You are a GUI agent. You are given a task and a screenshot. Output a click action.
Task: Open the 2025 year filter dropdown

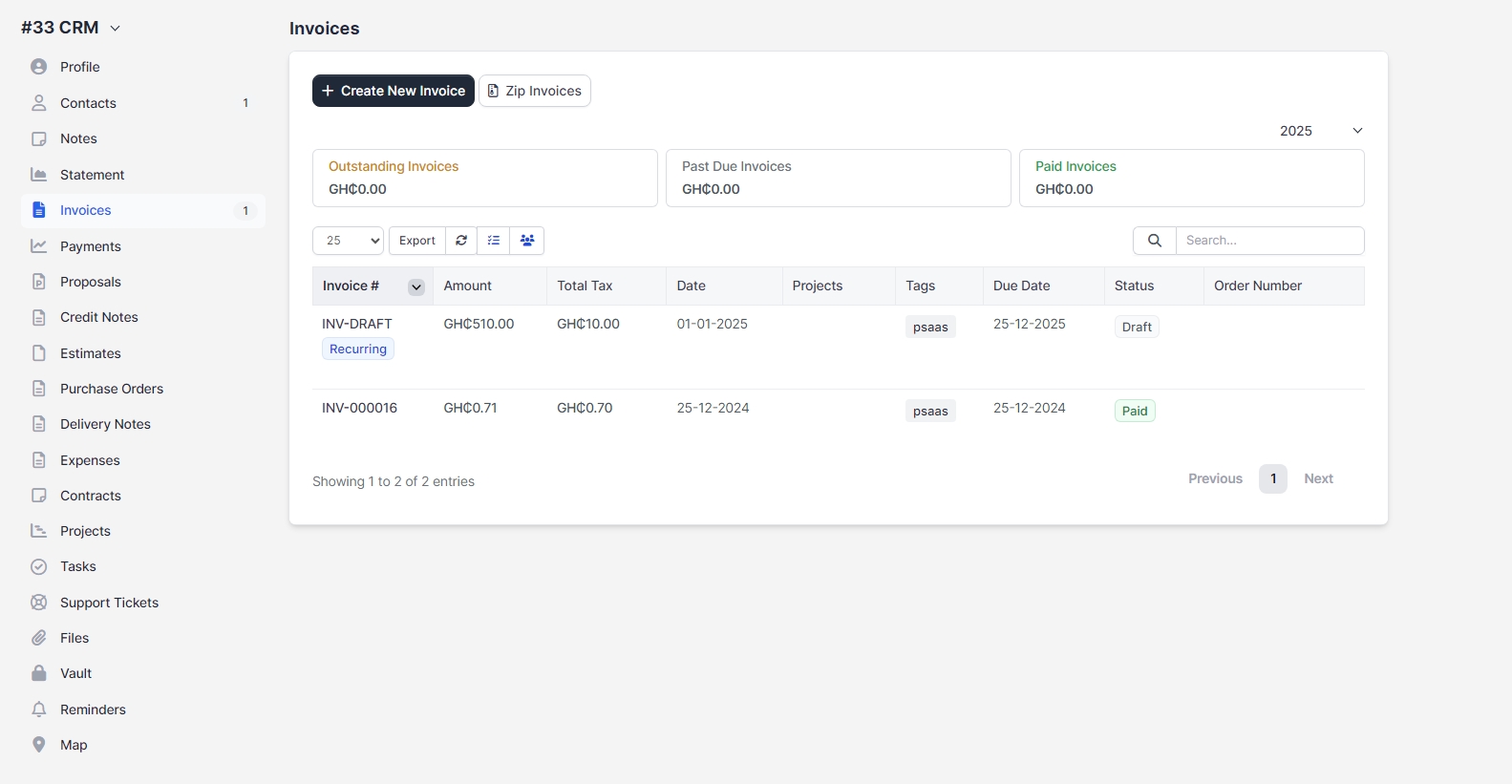pos(1321,131)
